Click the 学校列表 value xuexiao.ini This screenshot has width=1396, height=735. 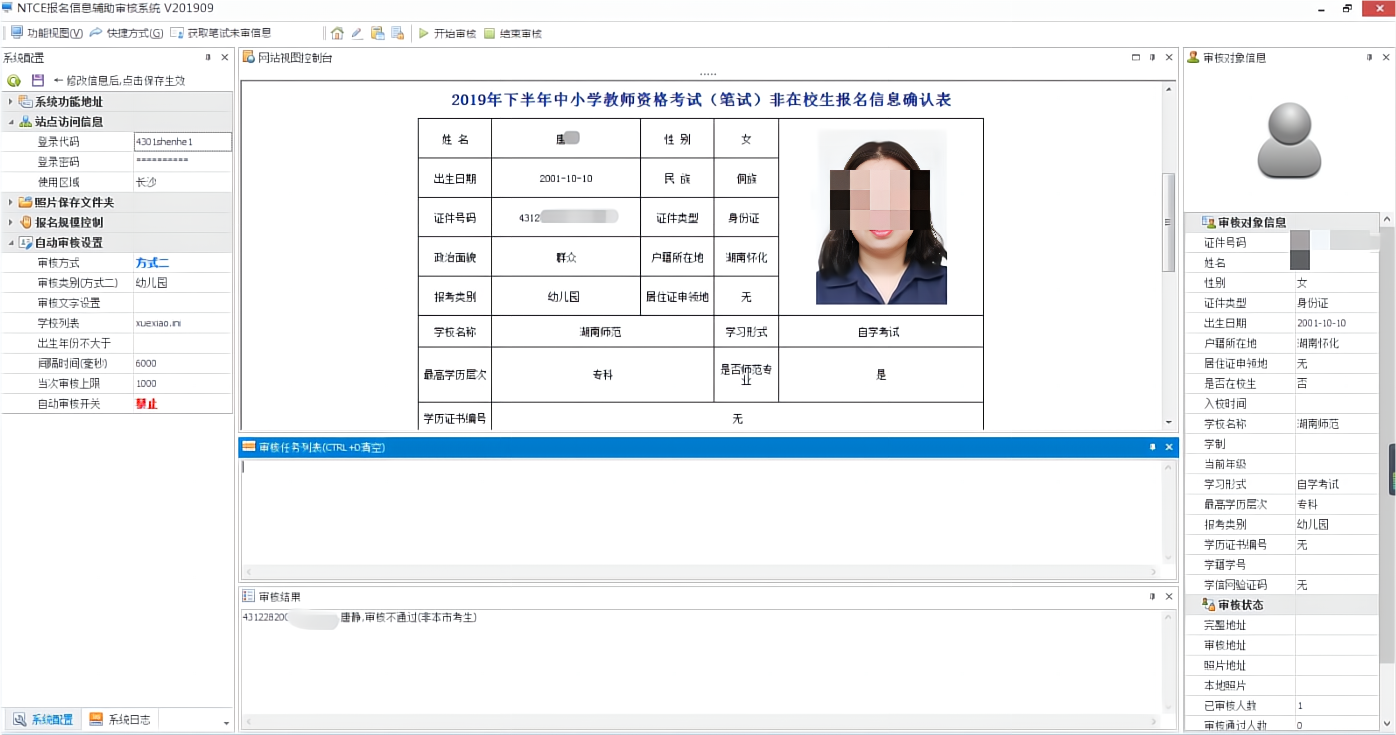click(182, 323)
